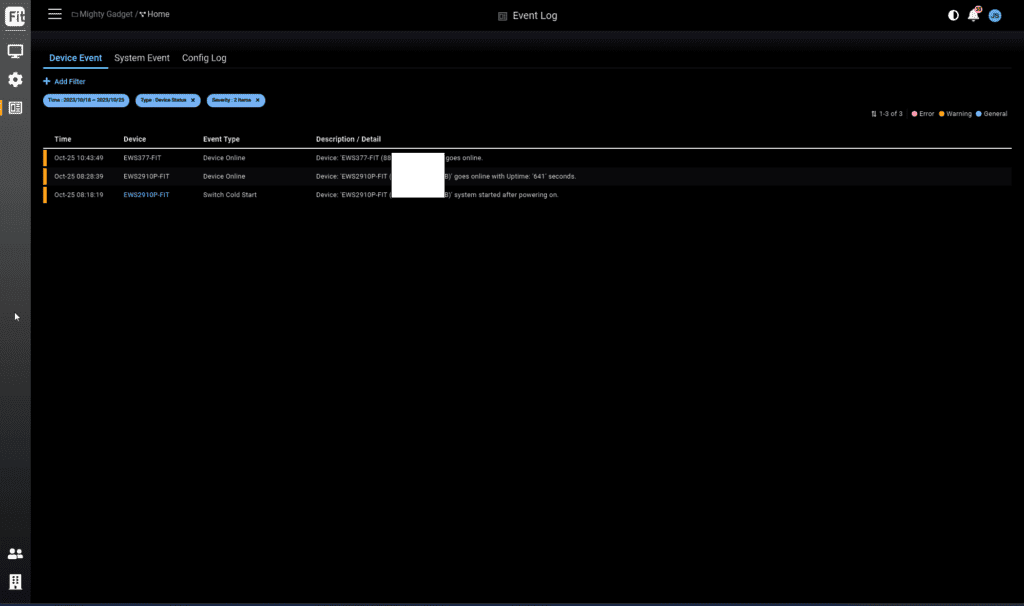Remove the Type Device Status filter
Screen dimensions: 1024x606
pos(193,101)
